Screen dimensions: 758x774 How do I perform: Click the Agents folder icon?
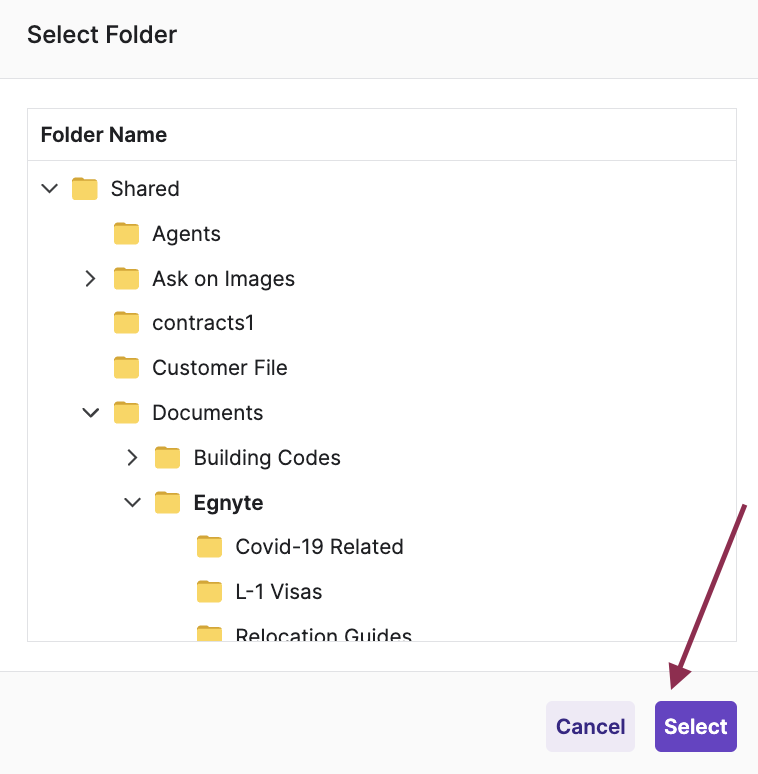(x=126, y=234)
